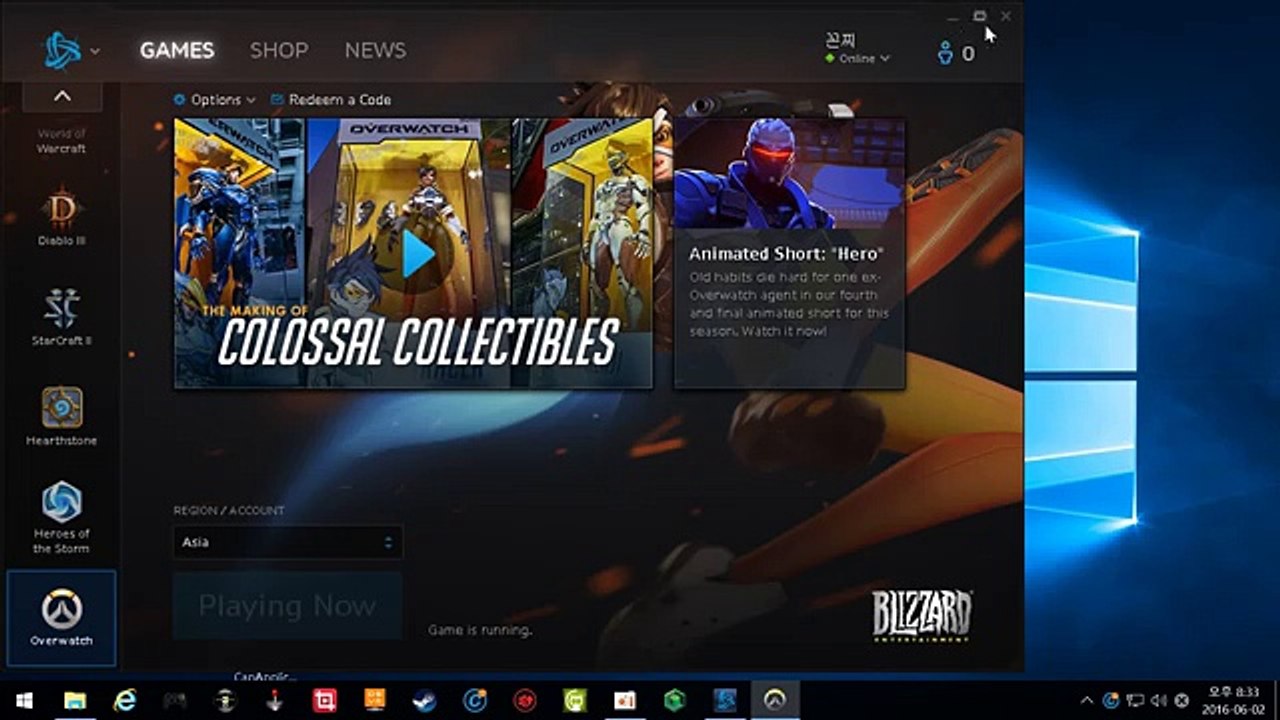Open the taskbar clock and date

[x=1233, y=700]
